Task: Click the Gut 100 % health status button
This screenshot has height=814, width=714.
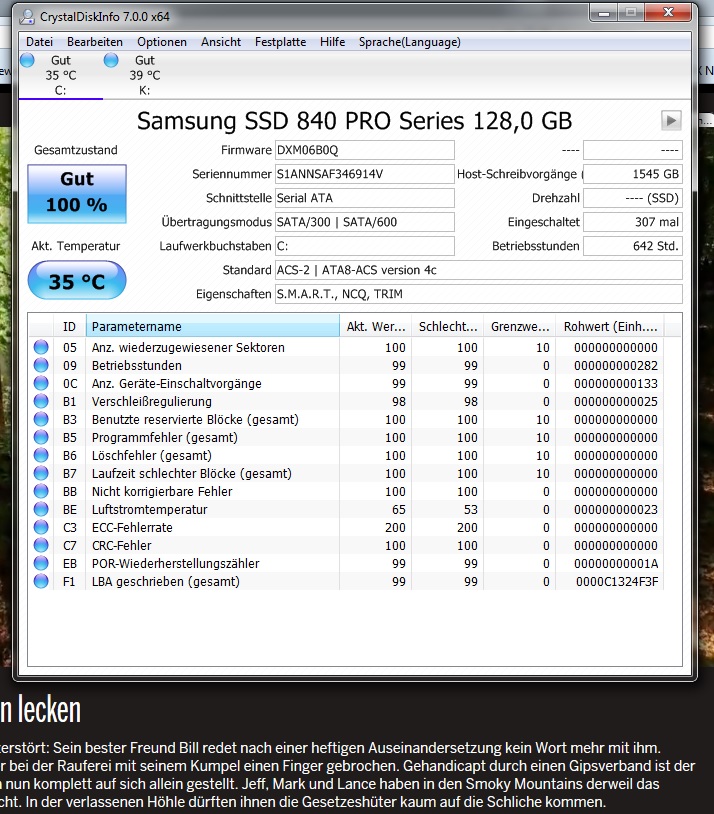Action: (x=77, y=194)
